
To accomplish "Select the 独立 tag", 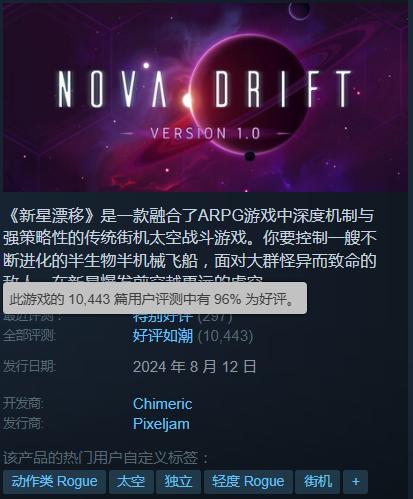I will click(178, 482).
